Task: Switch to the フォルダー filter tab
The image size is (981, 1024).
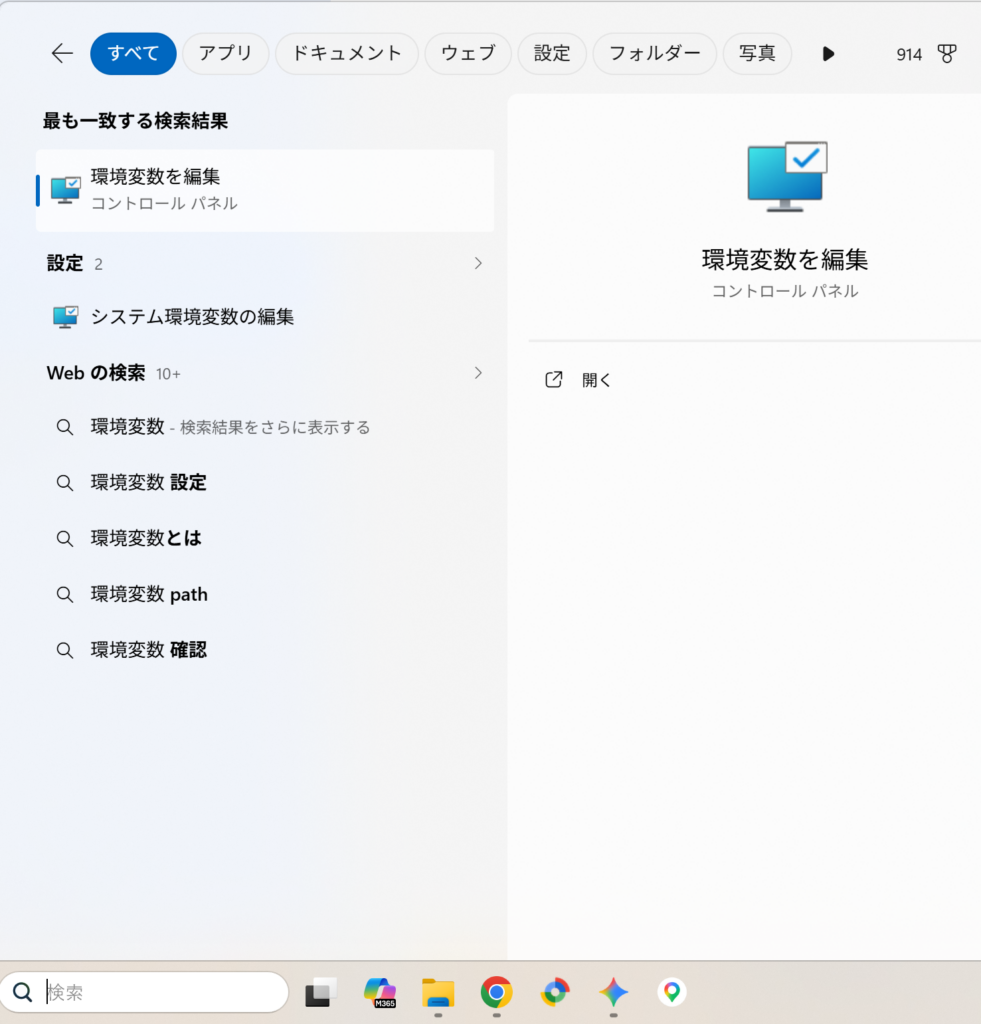Action: click(x=654, y=54)
